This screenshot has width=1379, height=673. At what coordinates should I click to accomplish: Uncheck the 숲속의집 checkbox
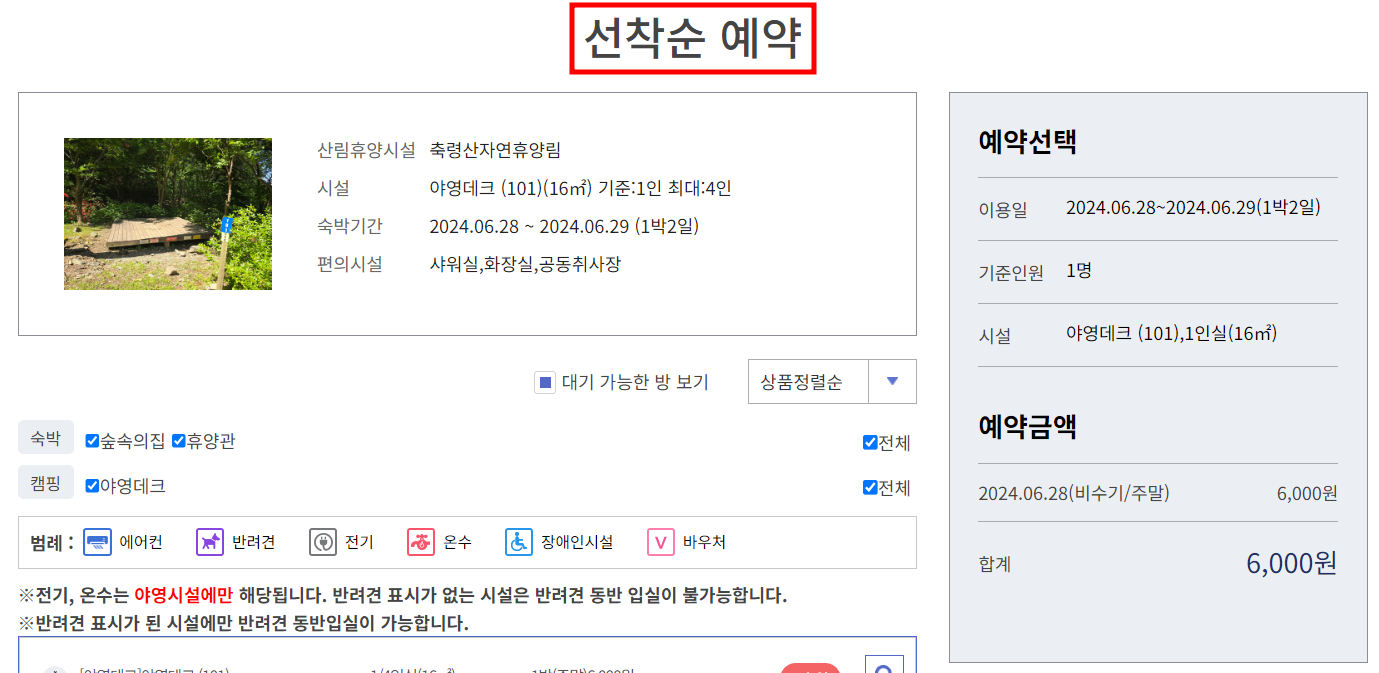92,438
